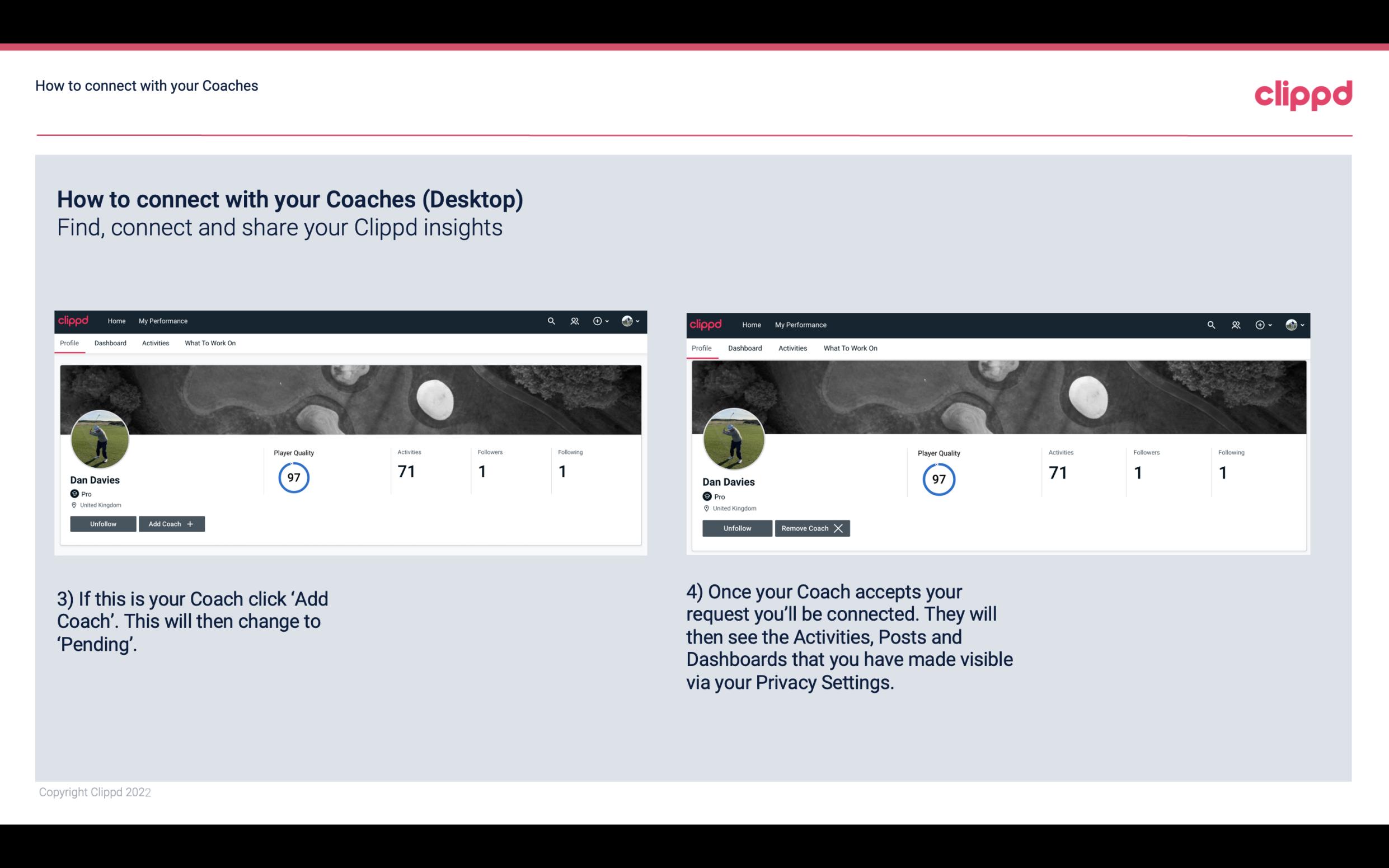This screenshot has width=1389, height=868.
Task: Click 'Unfollow' button in right screenshot
Action: (x=737, y=528)
